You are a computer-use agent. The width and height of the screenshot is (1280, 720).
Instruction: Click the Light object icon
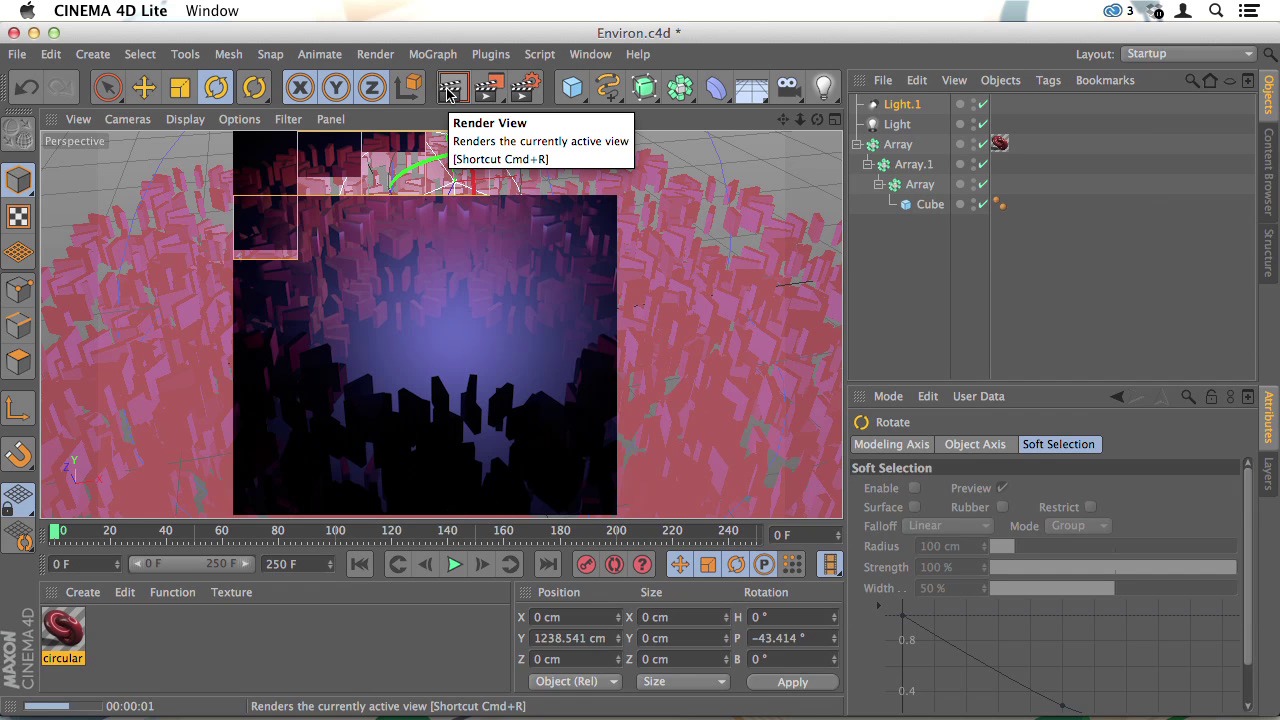pos(824,88)
